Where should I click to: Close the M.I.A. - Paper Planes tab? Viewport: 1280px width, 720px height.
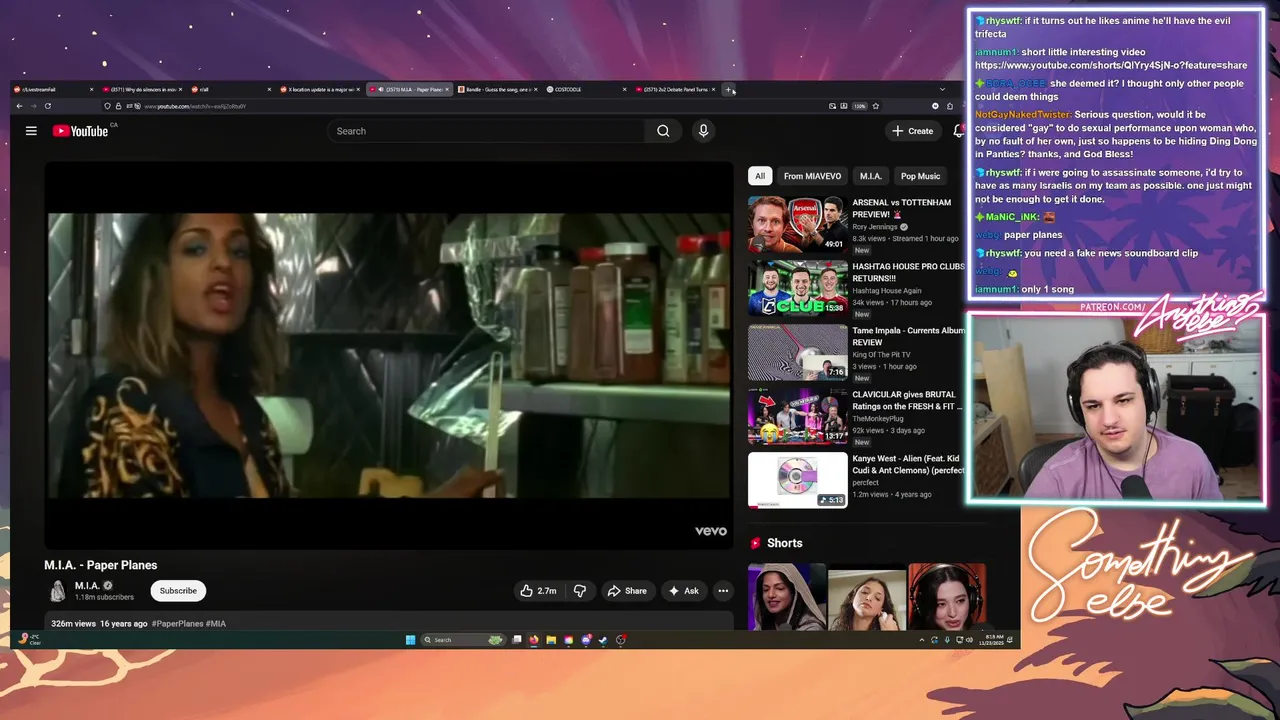coord(448,89)
